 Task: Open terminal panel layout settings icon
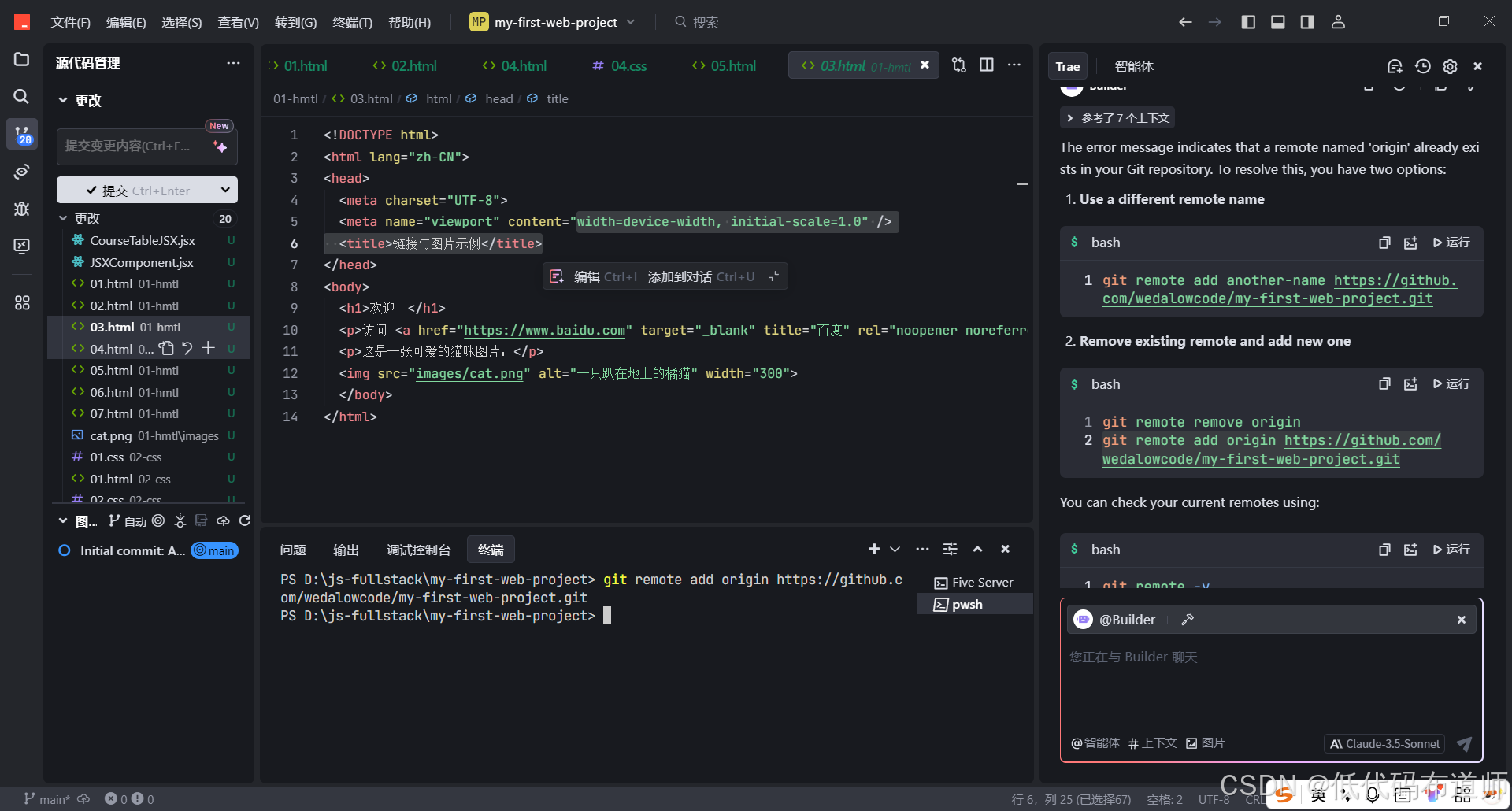(x=951, y=549)
